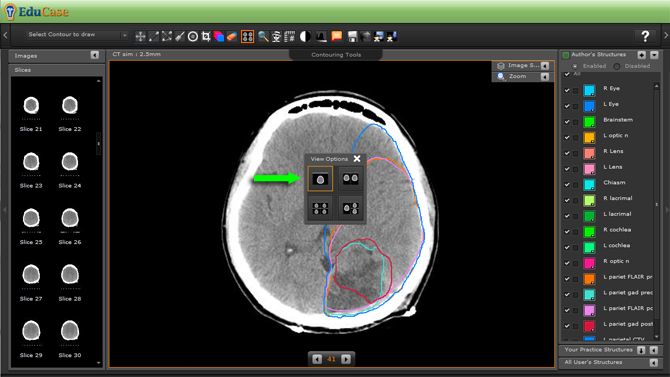Click the EduCase logo
Screen dimensions: 670x377
point(37,12)
